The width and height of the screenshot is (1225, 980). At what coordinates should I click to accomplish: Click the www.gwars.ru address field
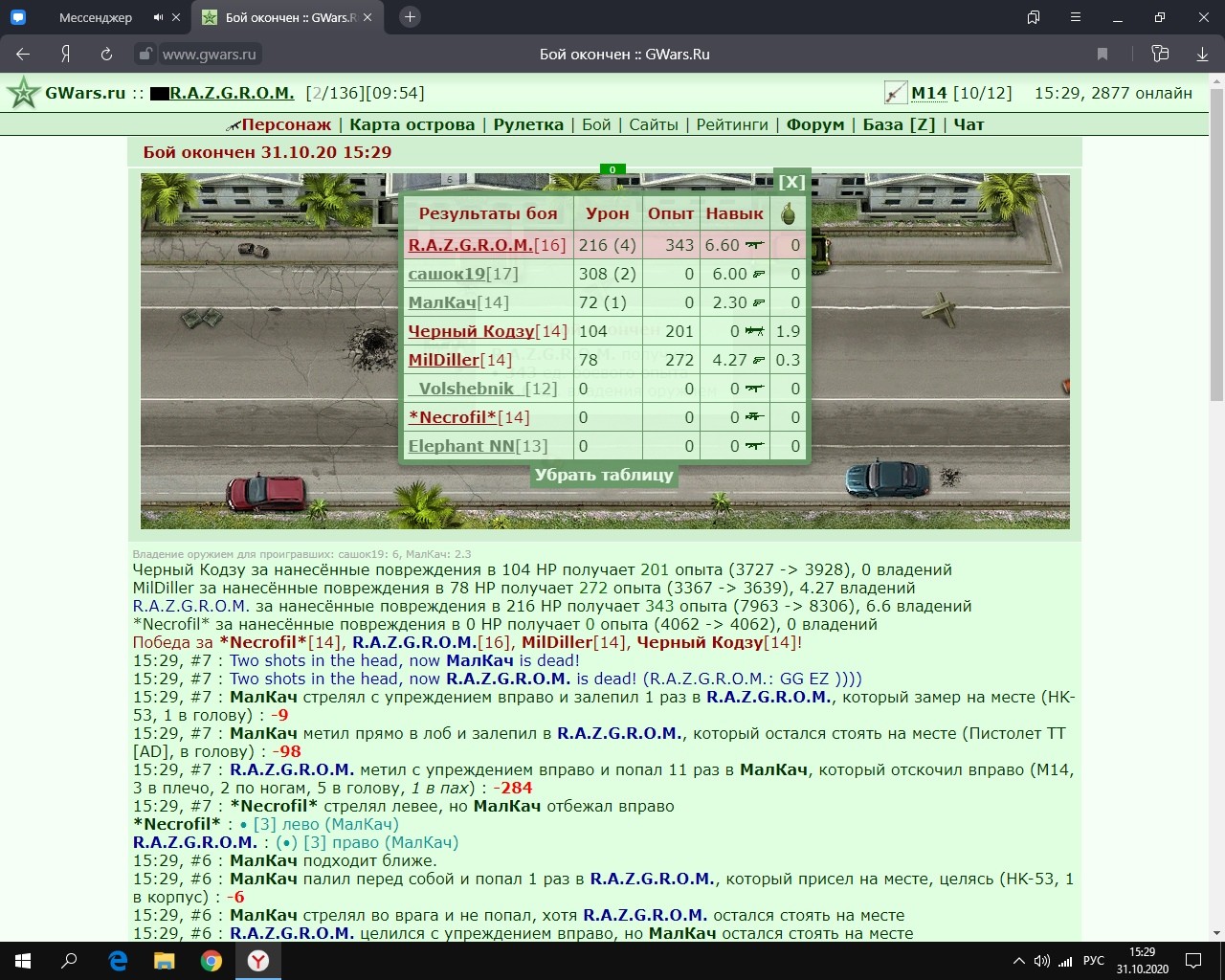point(210,55)
